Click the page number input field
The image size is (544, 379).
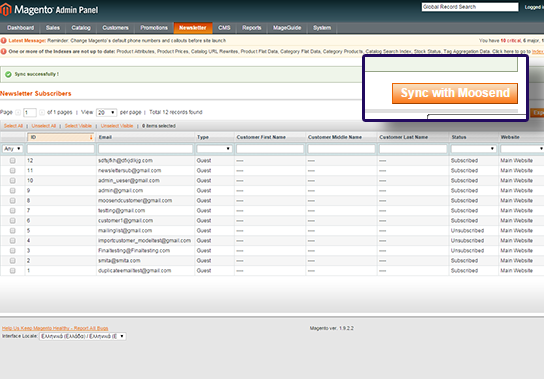pos(30,112)
